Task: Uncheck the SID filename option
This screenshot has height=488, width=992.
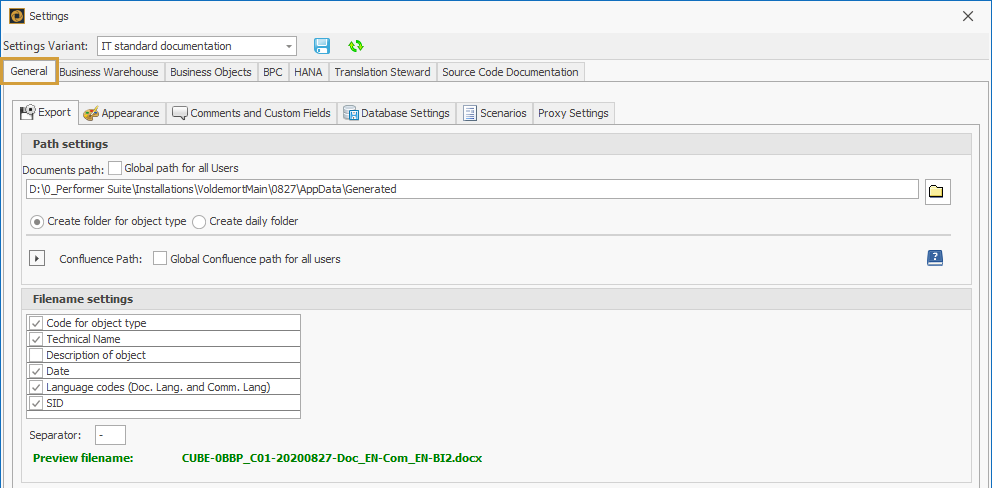Action: [37, 403]
